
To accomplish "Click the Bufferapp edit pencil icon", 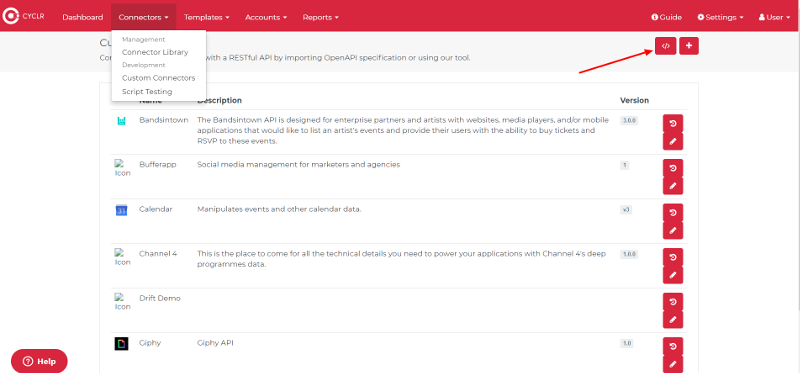I will tap(672, 186).
